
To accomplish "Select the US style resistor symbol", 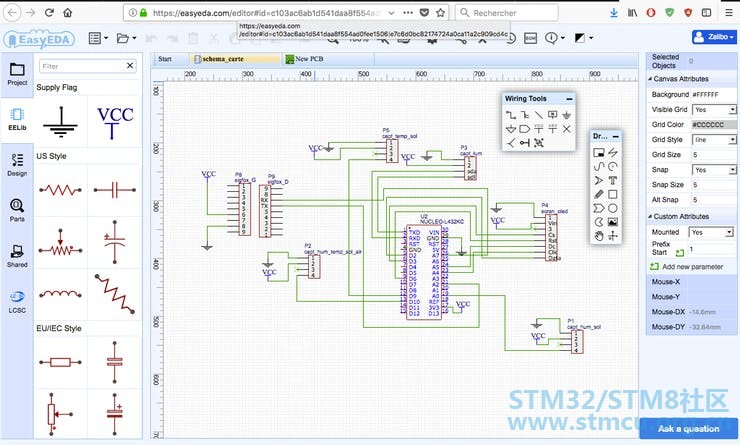I will pyautogui.click(x=60, y=190).
